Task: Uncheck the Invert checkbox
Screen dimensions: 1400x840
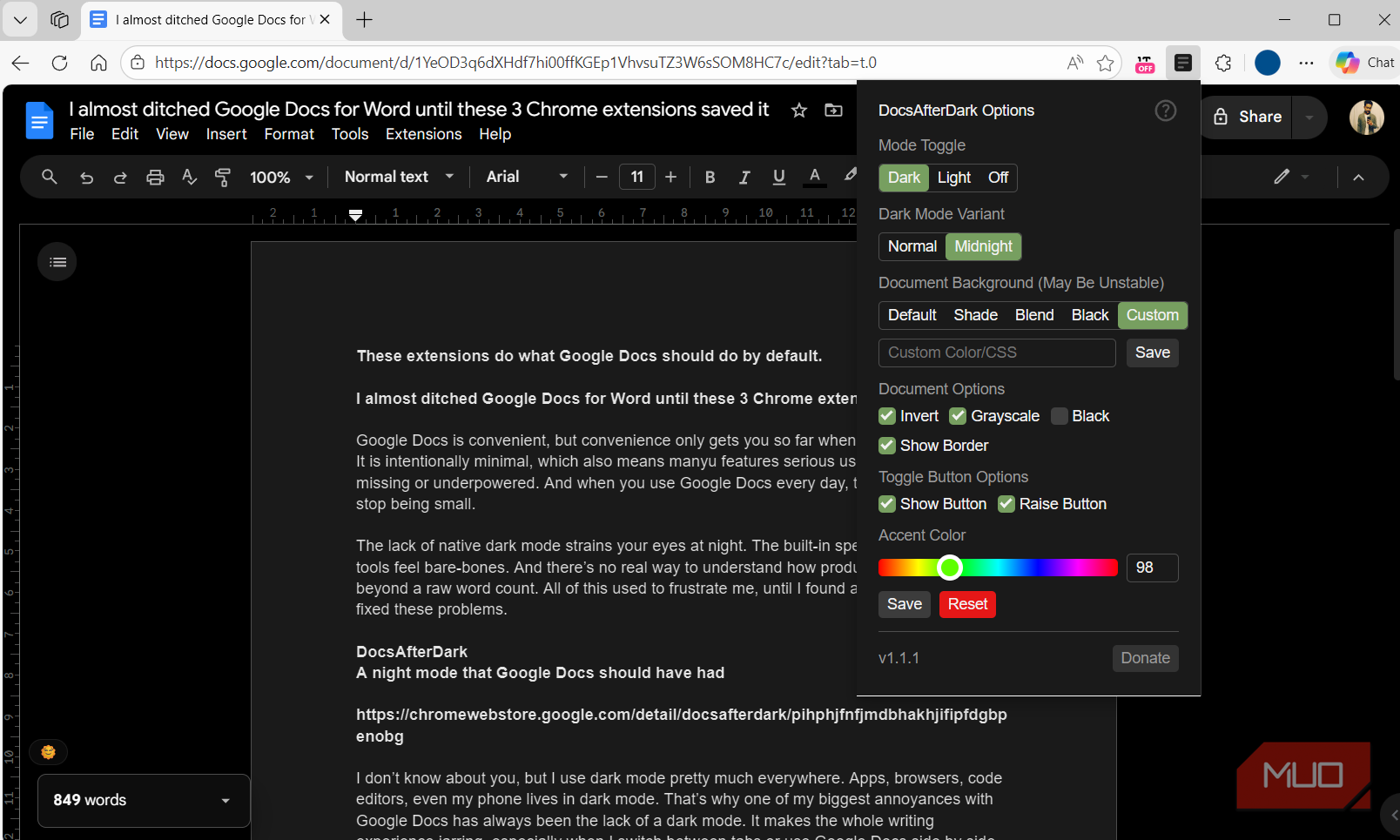Action: (x=887, y=416)
